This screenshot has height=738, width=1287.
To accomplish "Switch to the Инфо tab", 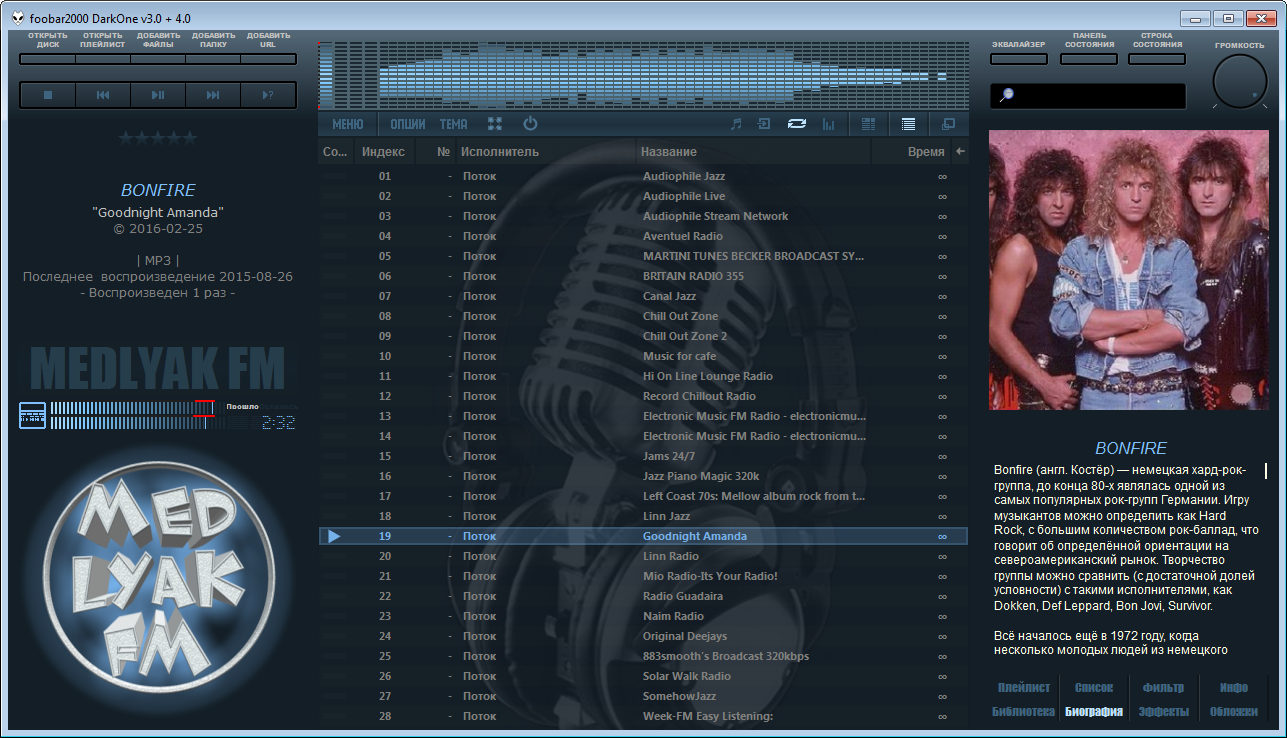I will (x=1234, y=688).
